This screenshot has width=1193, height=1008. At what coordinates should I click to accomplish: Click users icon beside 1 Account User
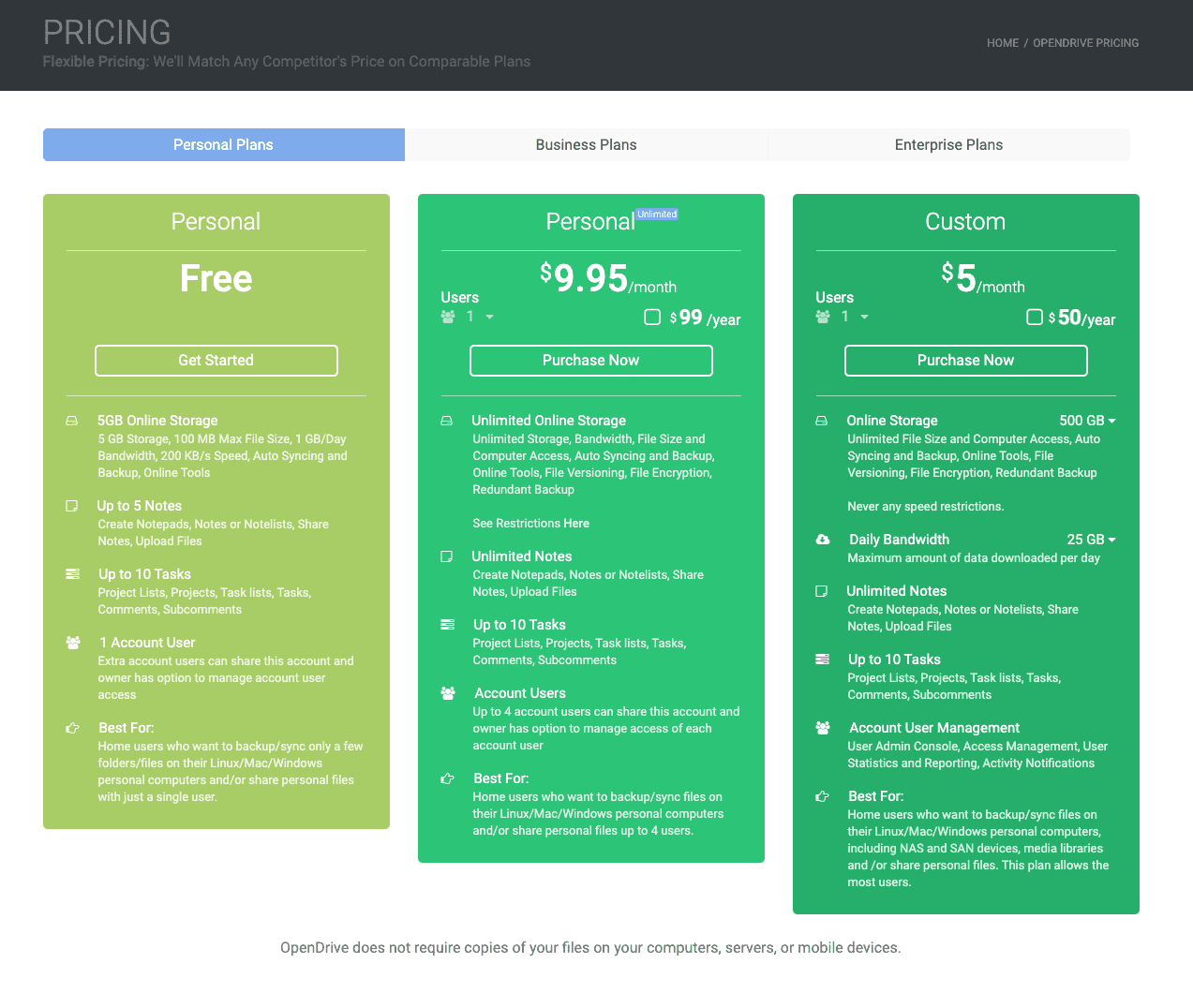73,643
